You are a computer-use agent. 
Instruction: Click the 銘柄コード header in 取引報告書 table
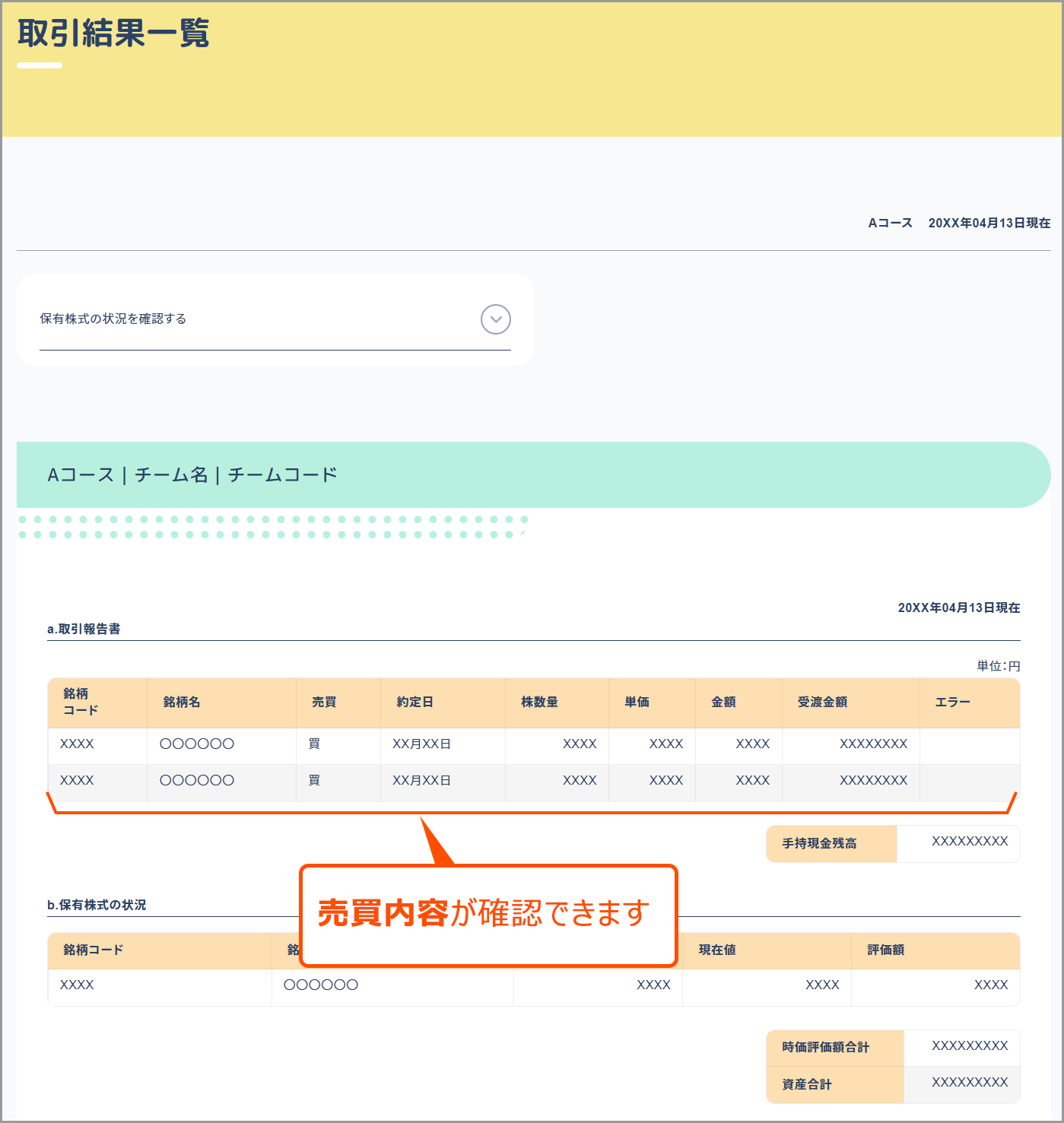(x=81, y=702)
